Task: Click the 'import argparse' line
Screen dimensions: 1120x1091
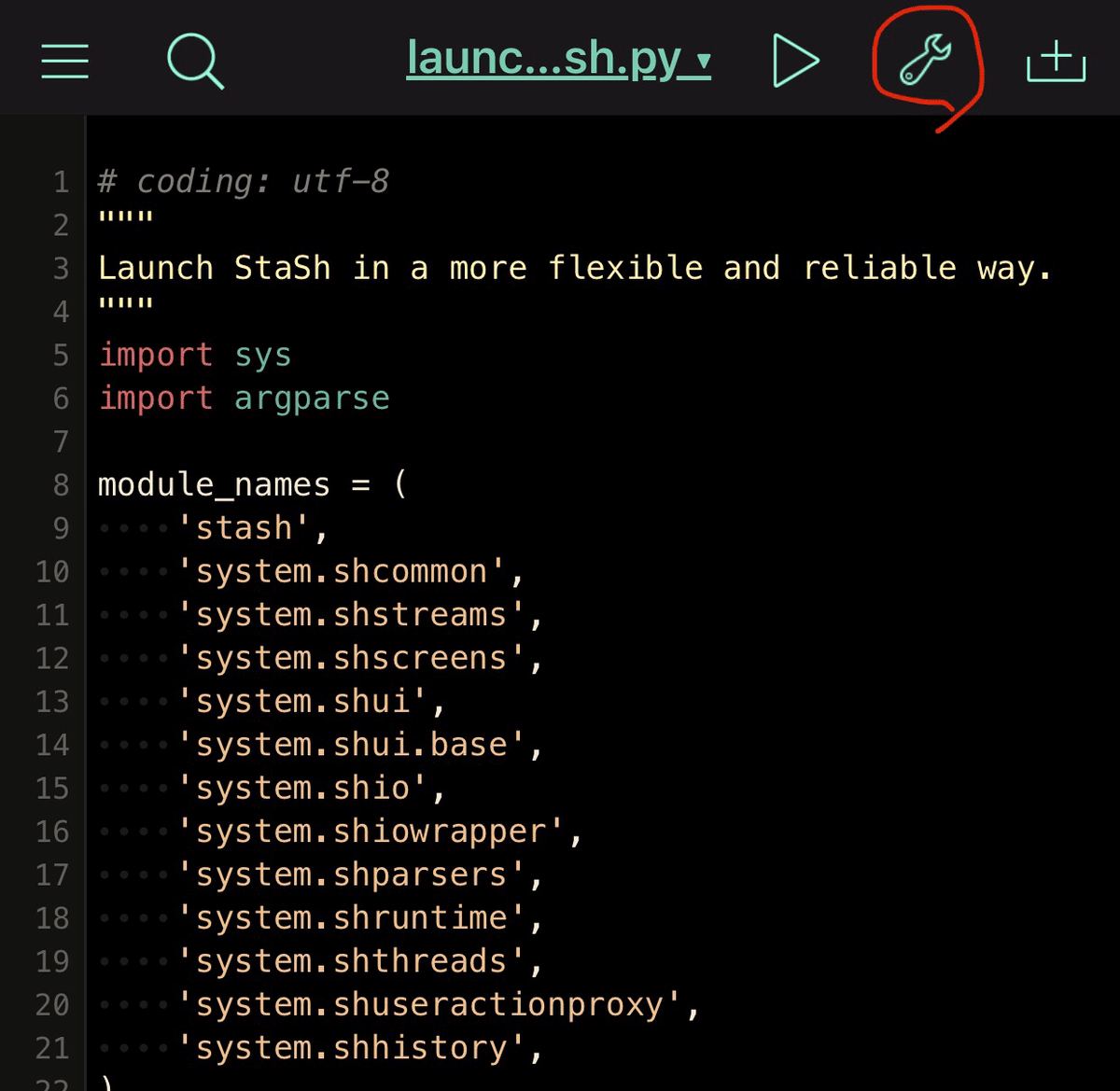Action: [244, 399]
